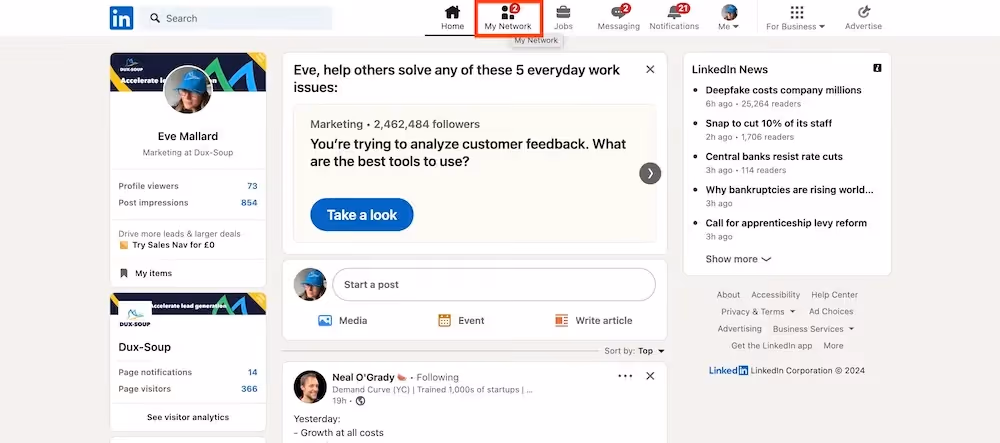Viewport: 1000px width, 443px height.
Task: Open Messaging from the navigation bar
Action: tap(619, 18)
